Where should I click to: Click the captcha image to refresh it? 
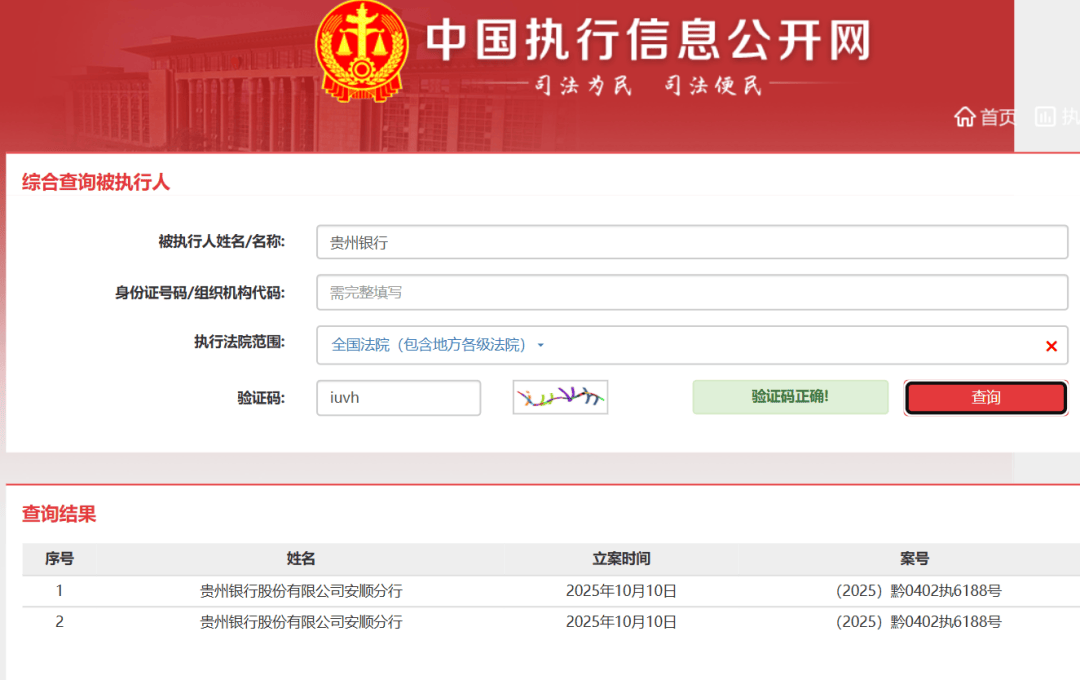pos(559,397)
